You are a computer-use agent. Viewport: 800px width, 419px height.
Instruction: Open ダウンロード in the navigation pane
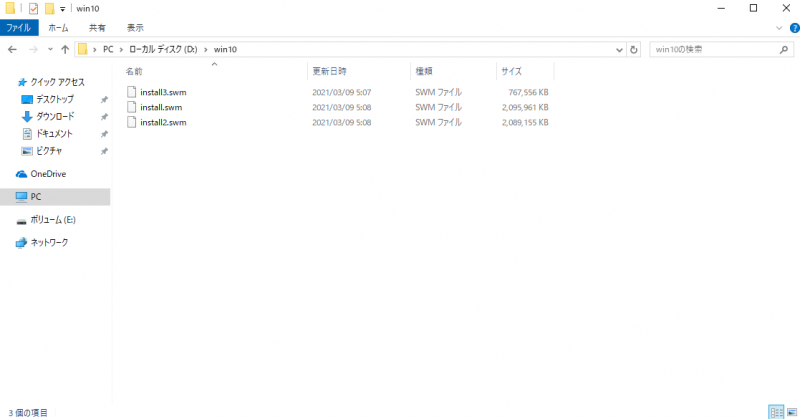(55, 116)
